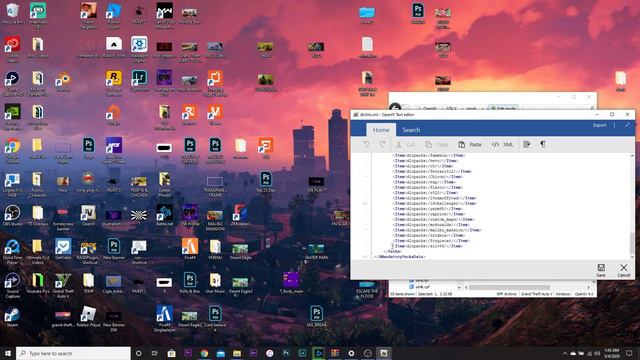
Task: Click the Undo arrow icon
Action: coord(366,144)
